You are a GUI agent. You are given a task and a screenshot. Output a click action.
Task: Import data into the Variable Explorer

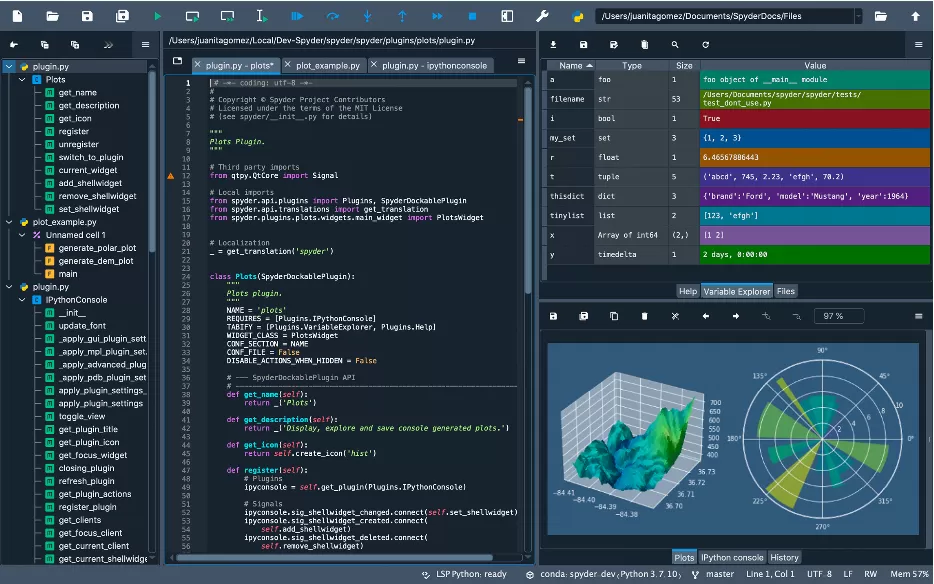(553, 45)
